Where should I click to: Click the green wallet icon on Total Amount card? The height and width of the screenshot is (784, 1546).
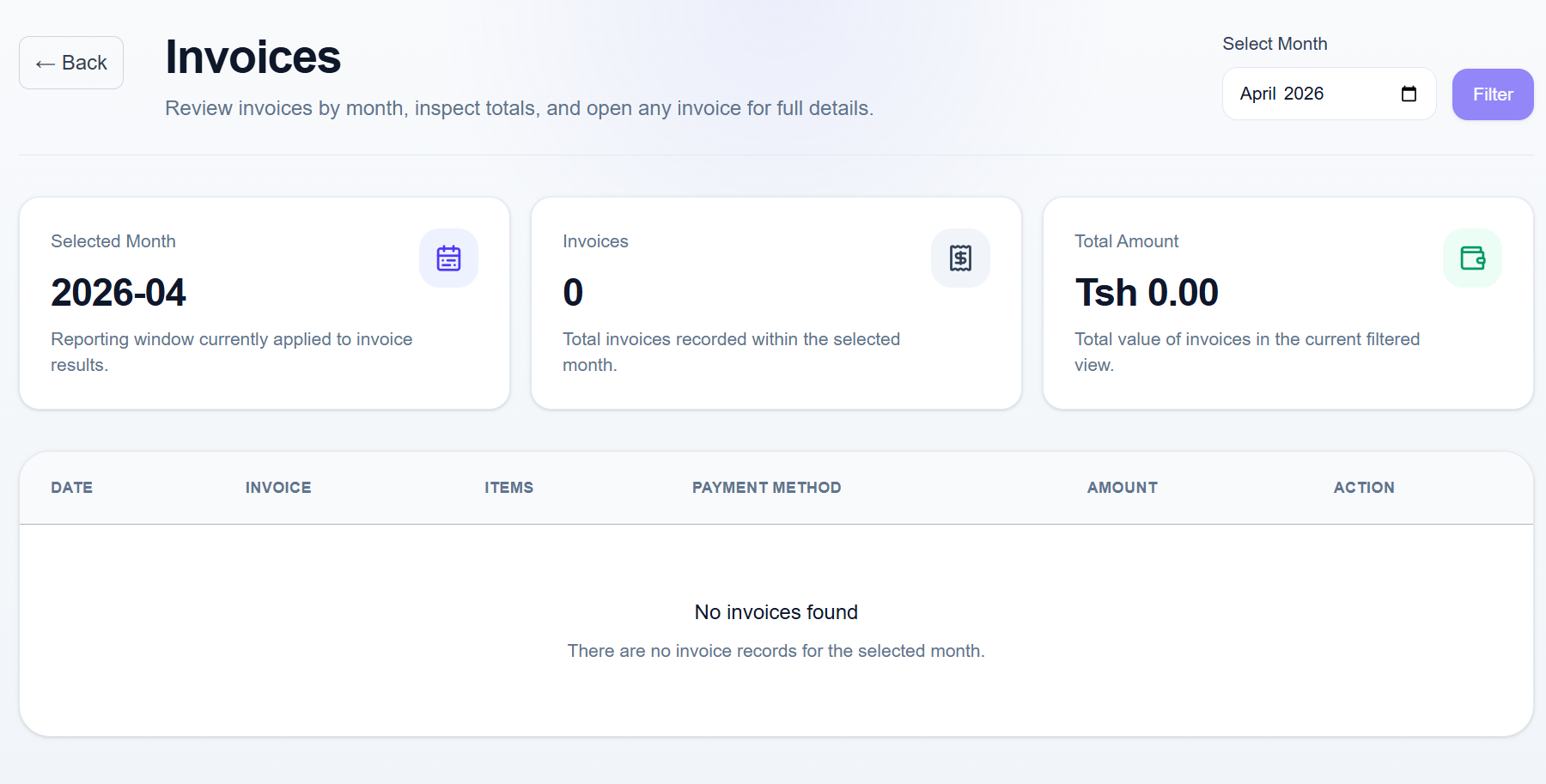tap(1472, 258)
